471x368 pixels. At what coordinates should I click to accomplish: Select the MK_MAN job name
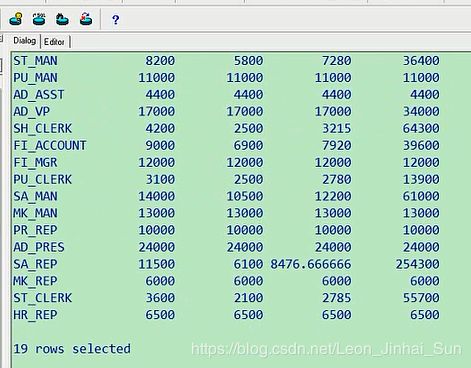click(x=35, y=213)
